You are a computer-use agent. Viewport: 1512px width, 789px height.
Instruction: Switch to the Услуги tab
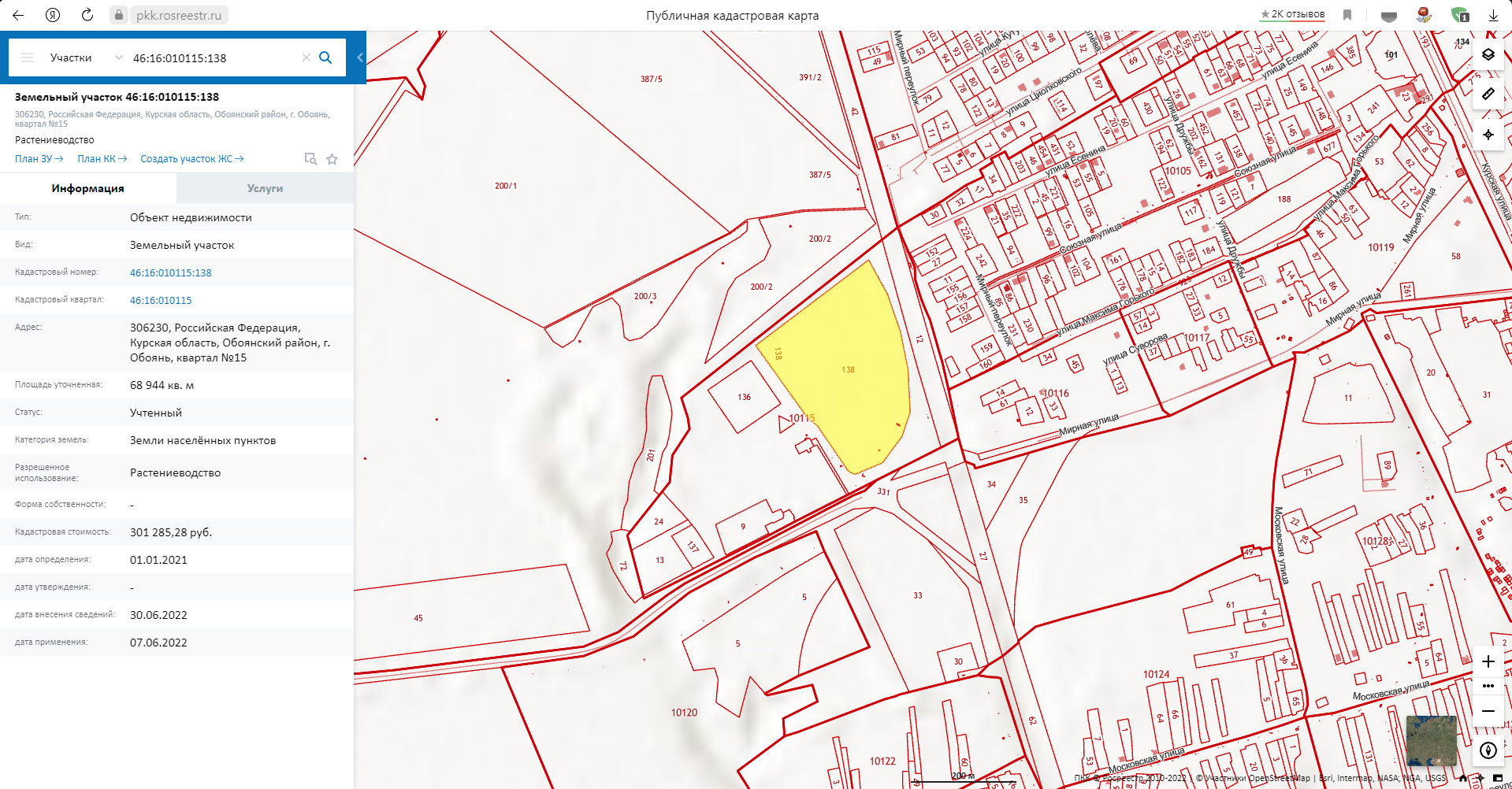265,188
